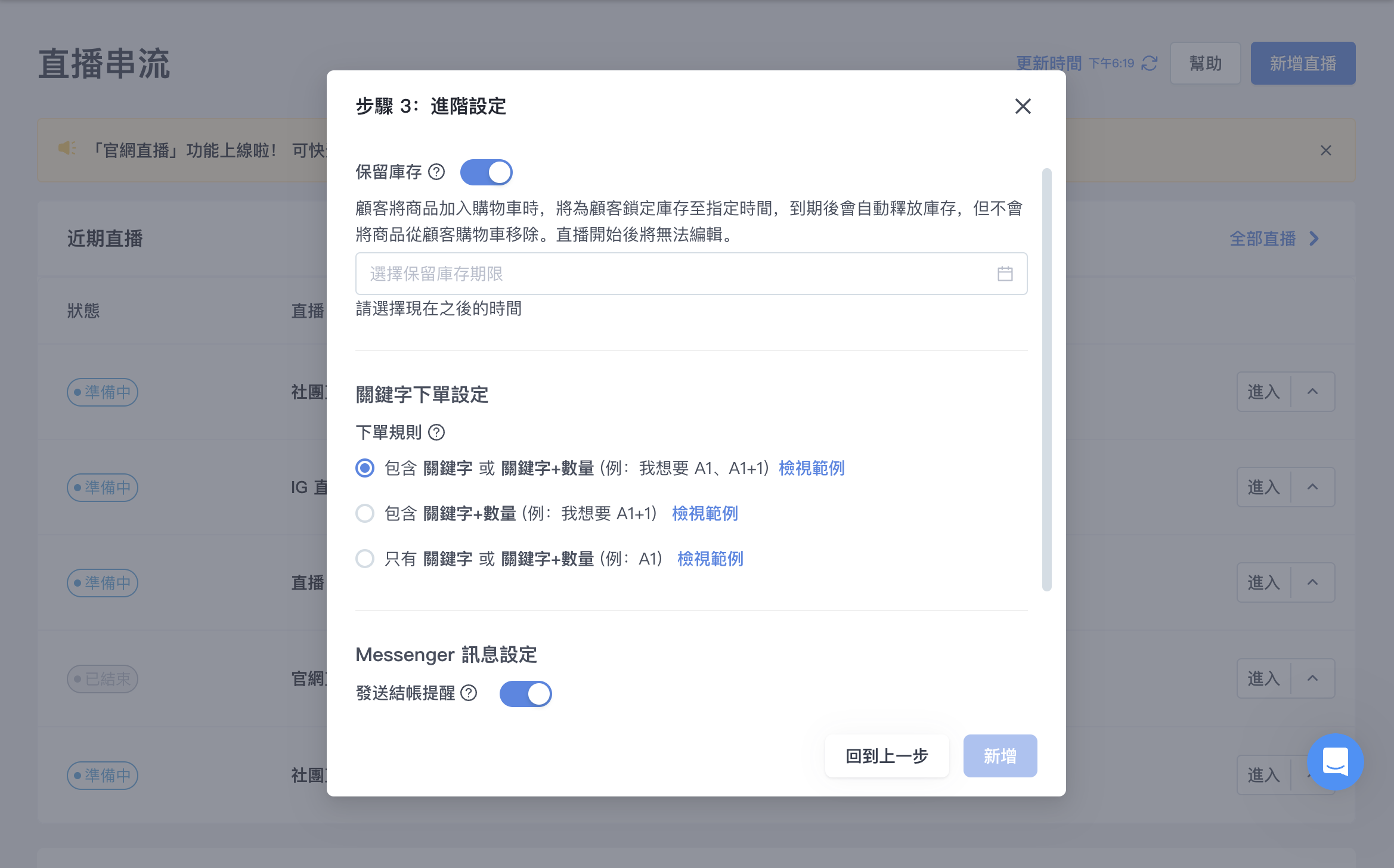Click help icon next to 保留庫存
The width and height of the screenshot is (1394, 868).
[x=436, y=172]
